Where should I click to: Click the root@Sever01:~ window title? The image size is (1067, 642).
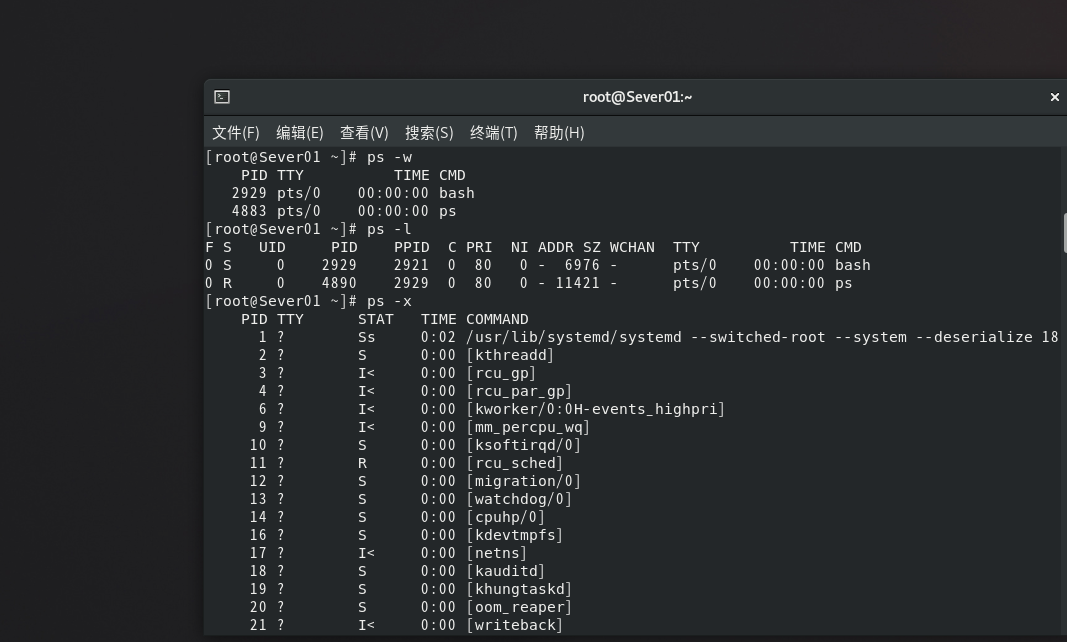pyautogui.click(x=637, y=97)
